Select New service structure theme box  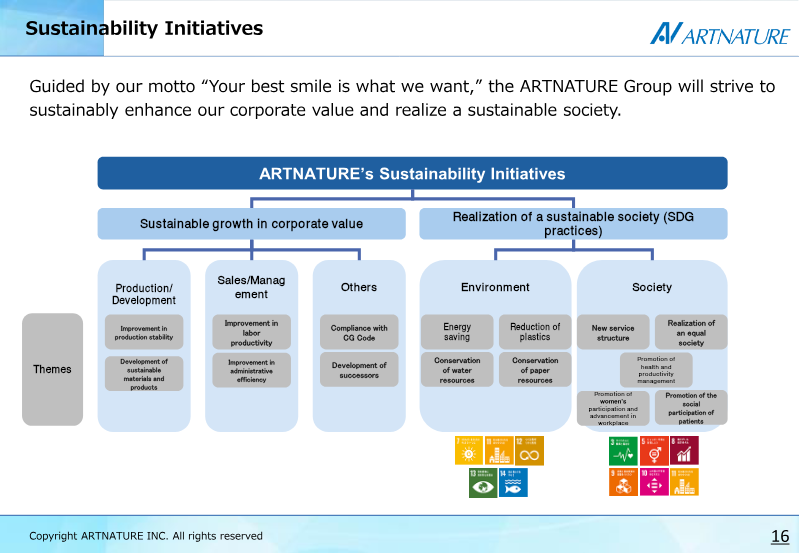point(613,332)
